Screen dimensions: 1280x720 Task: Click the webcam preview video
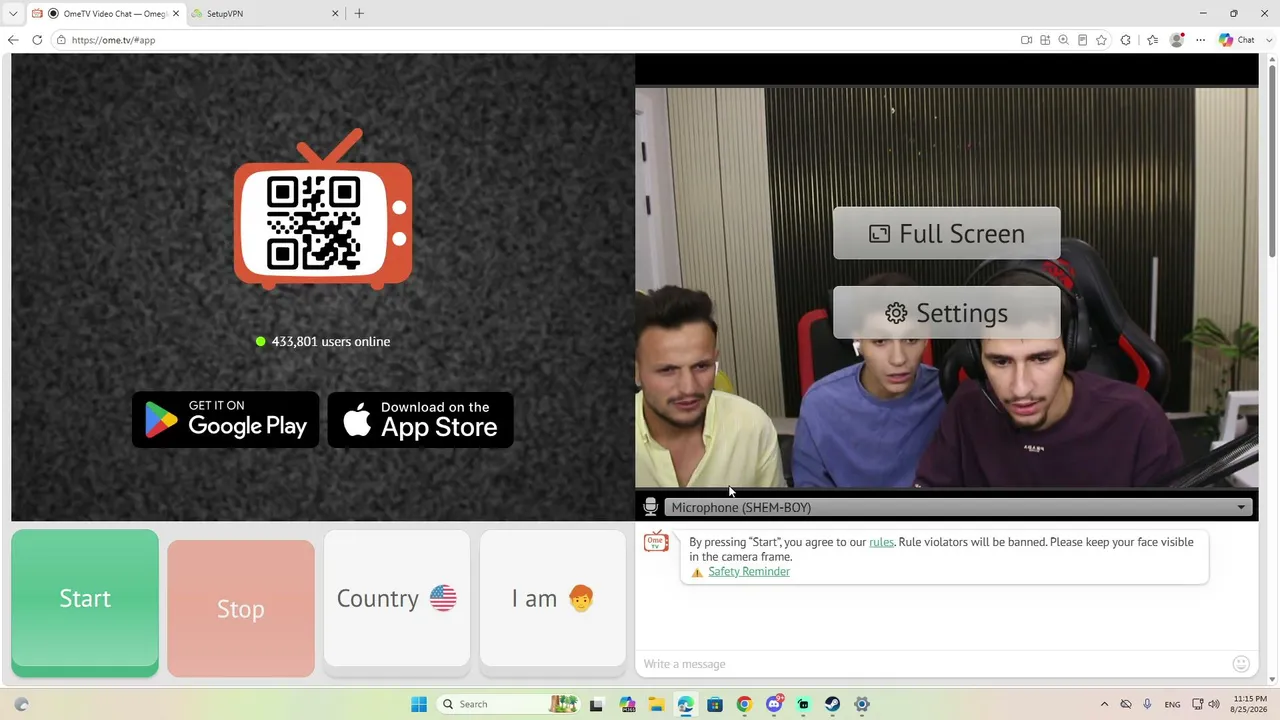point(947,288)
